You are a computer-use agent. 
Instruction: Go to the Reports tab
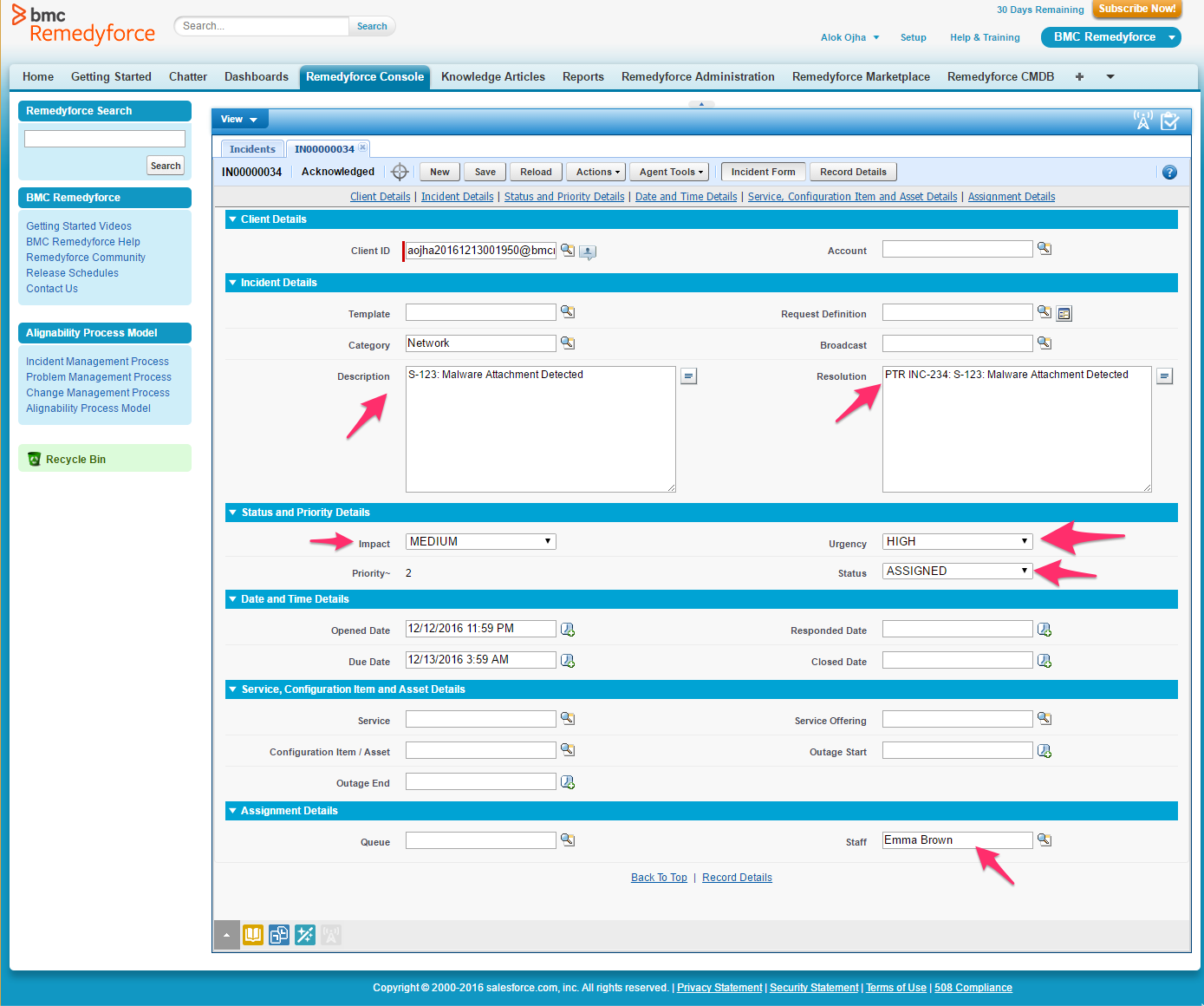click(x=583, y=76)
